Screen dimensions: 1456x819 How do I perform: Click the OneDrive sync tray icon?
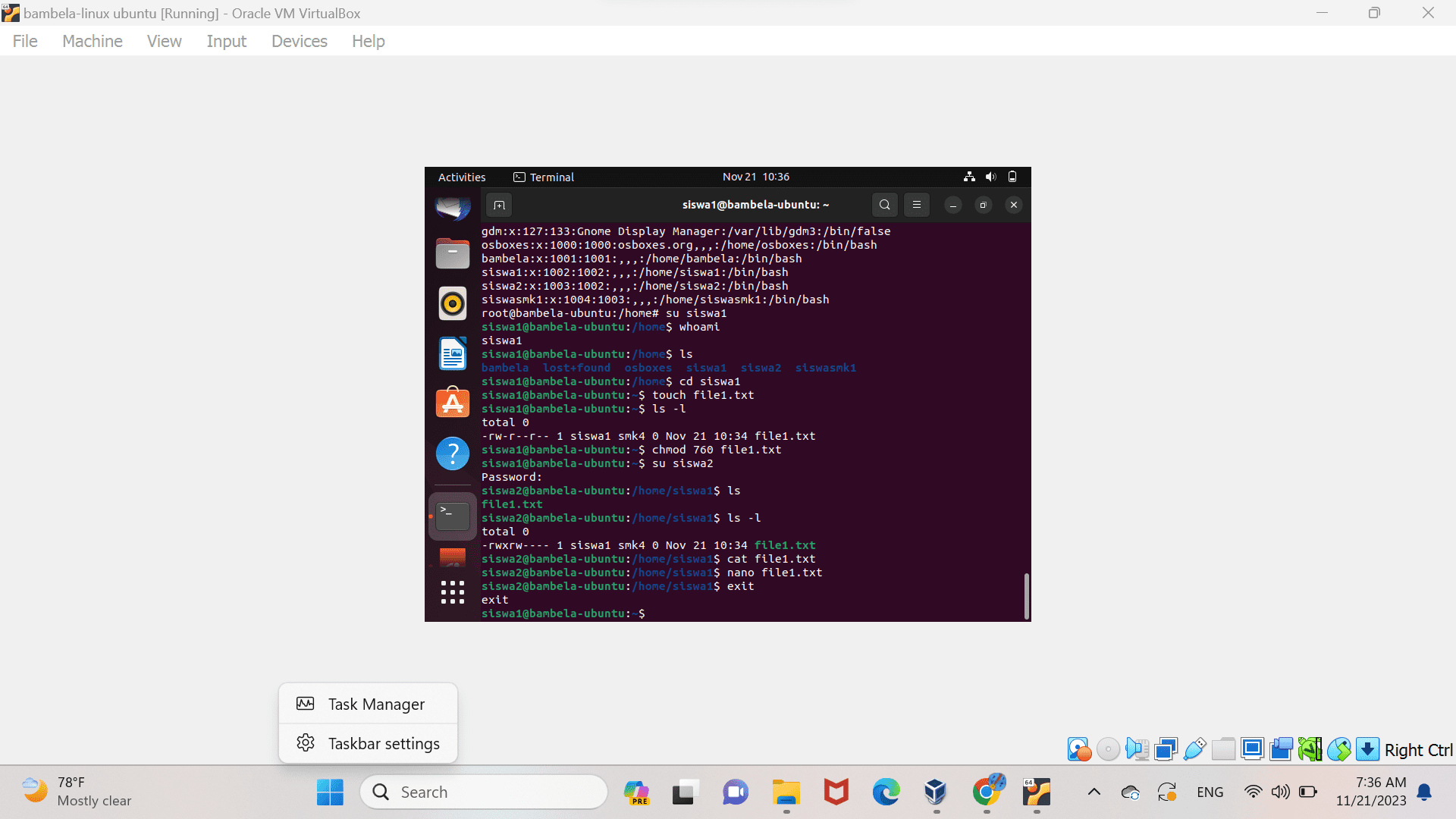[x=1130, y=792]
